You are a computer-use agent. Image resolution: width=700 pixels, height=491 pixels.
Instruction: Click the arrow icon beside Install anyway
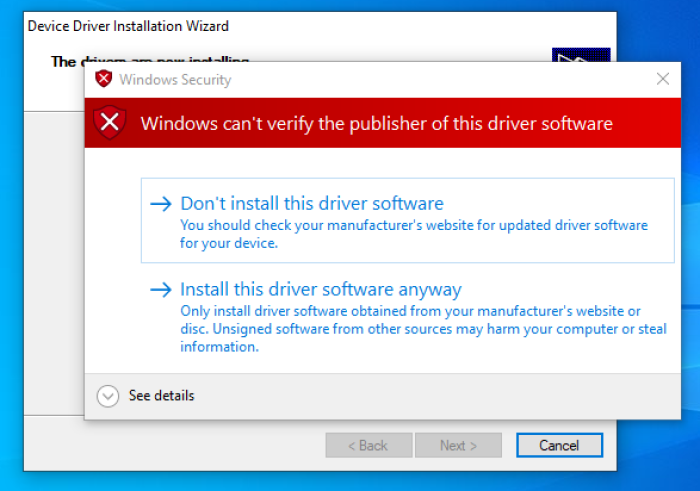tap(160, 290)
